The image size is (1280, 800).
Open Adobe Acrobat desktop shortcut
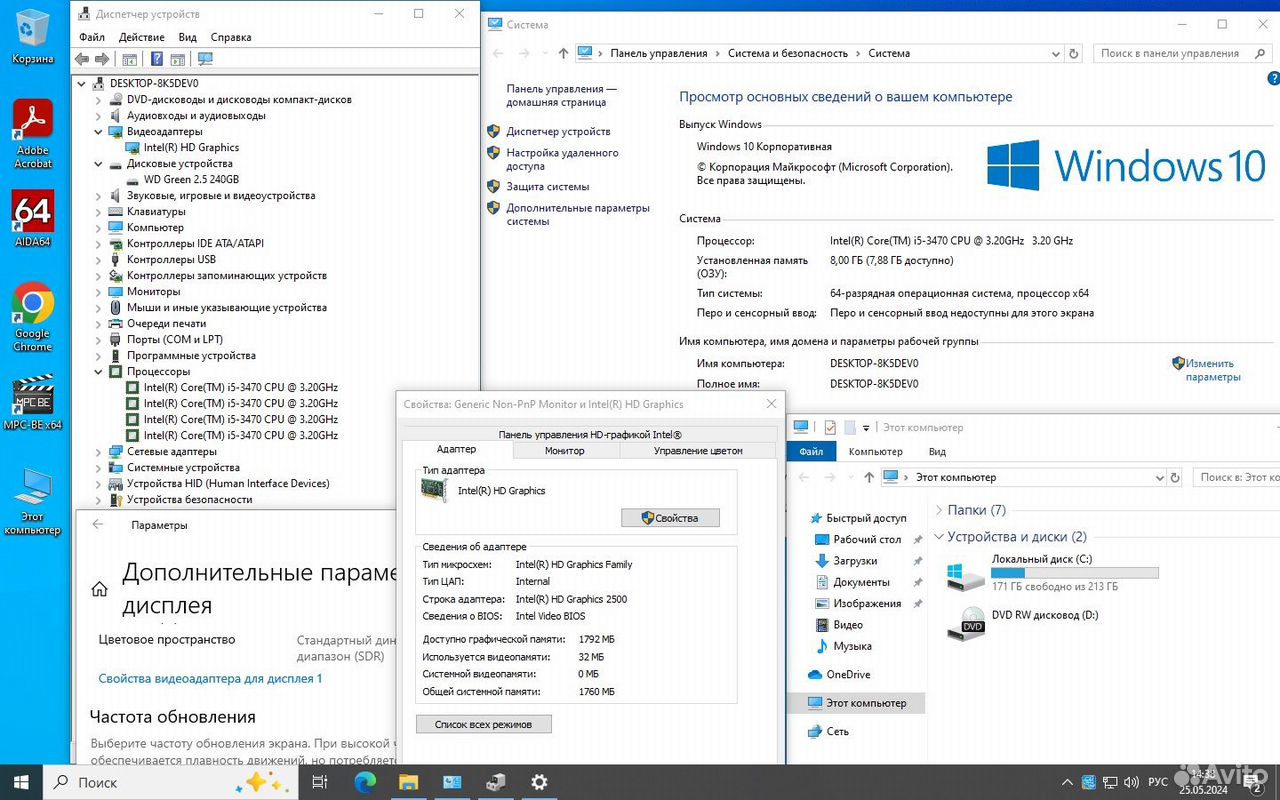[33, 134]
